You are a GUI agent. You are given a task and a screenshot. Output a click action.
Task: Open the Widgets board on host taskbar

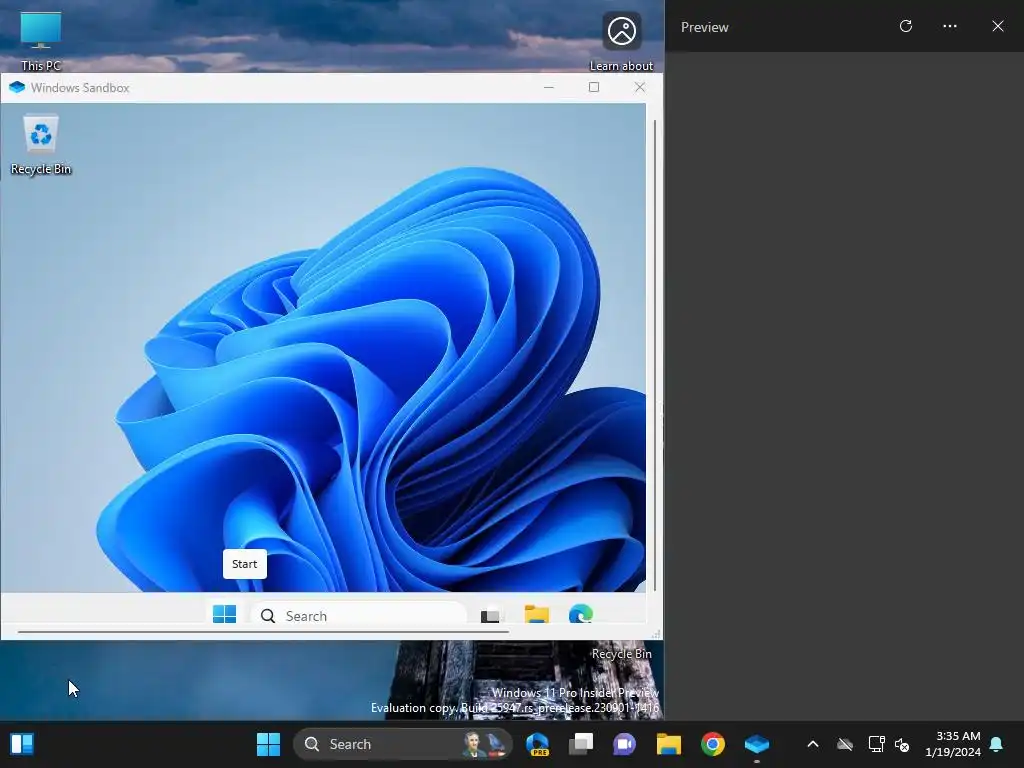(22, 744)
